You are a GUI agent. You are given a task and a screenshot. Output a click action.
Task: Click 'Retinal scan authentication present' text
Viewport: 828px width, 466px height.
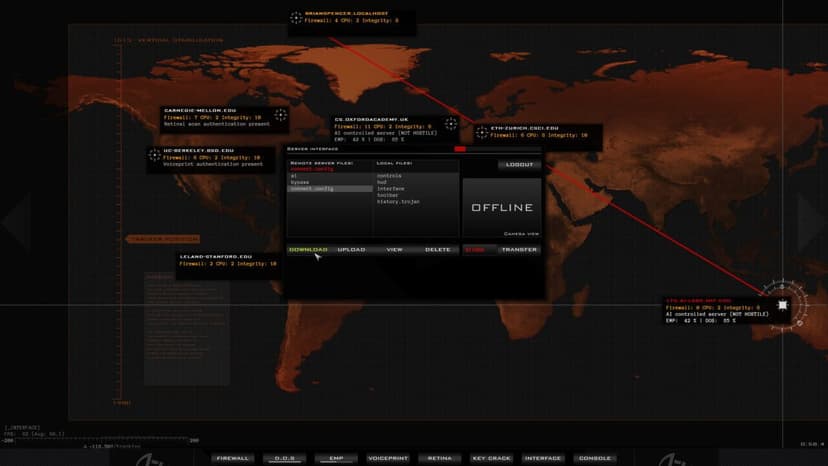[217, 124]
